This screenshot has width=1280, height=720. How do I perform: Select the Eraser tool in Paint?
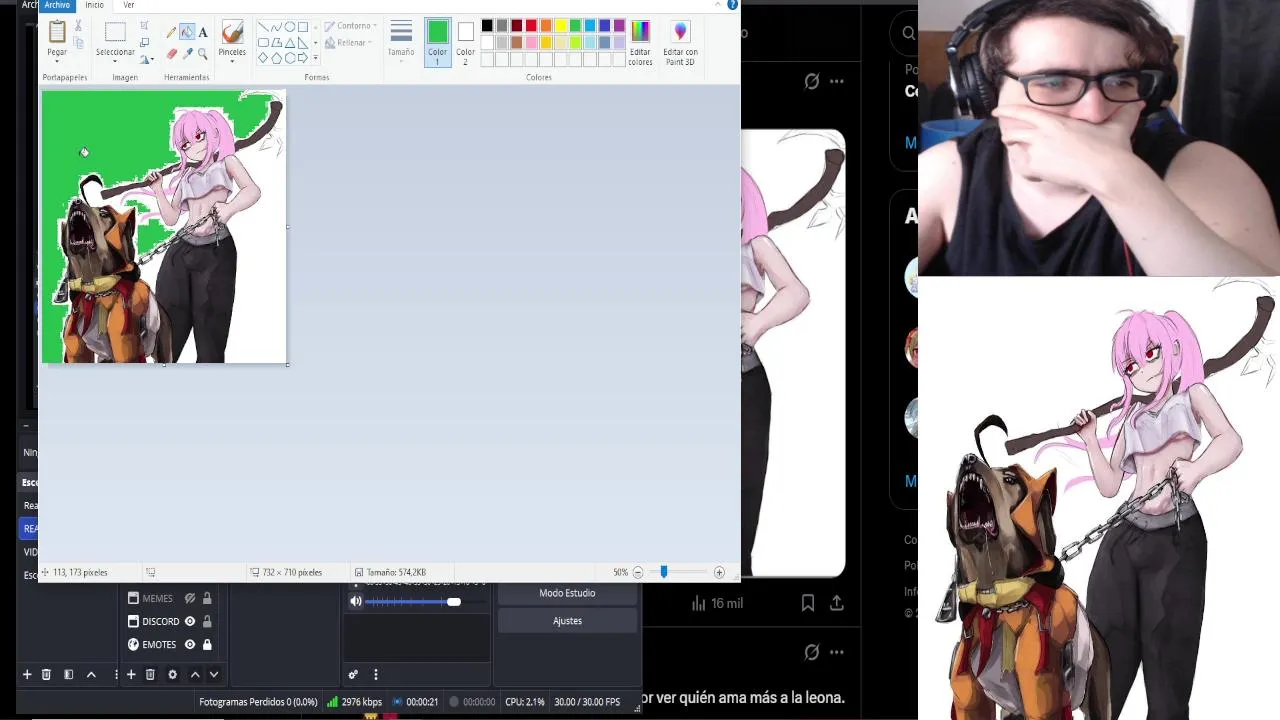click(x=172, y=53)
